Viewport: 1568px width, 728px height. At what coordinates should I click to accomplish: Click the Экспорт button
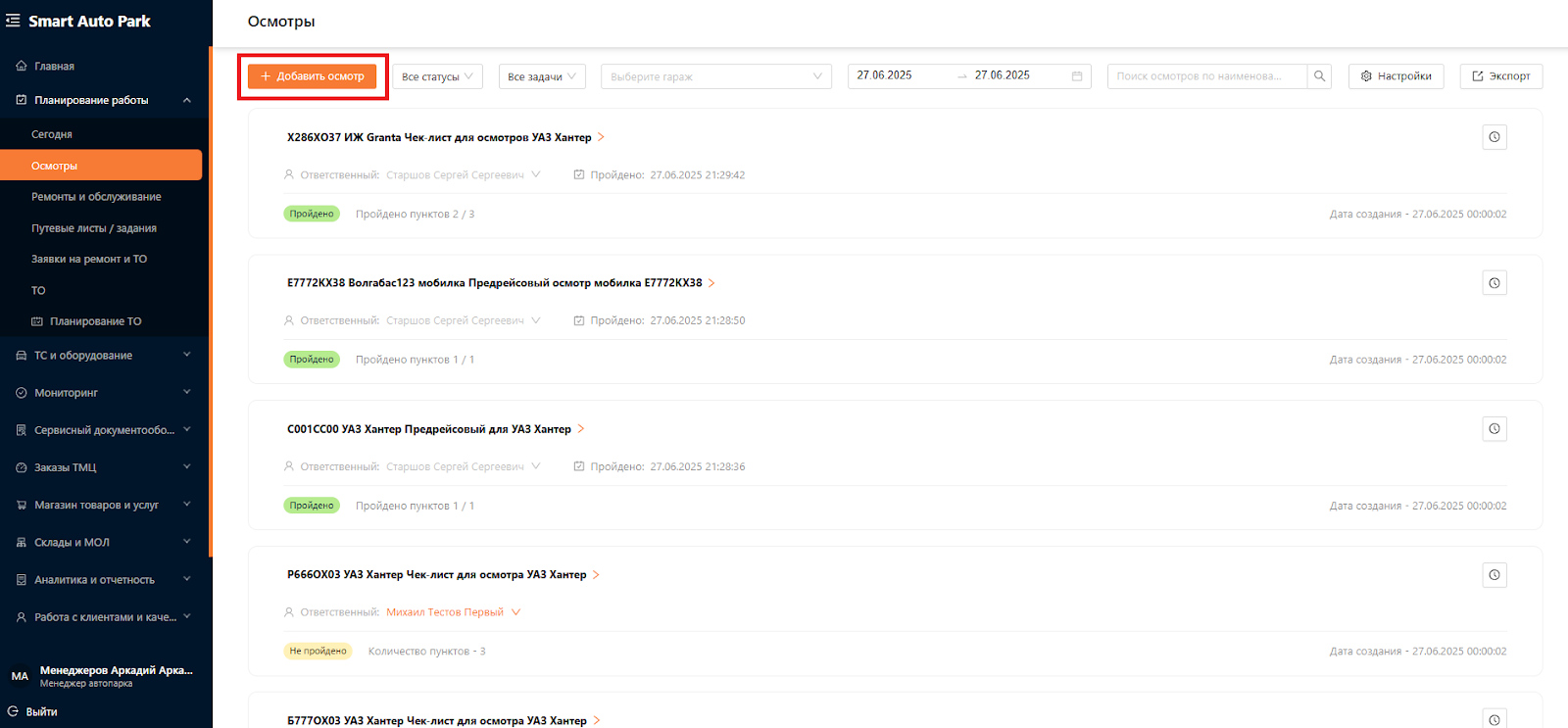point(1501,76)
